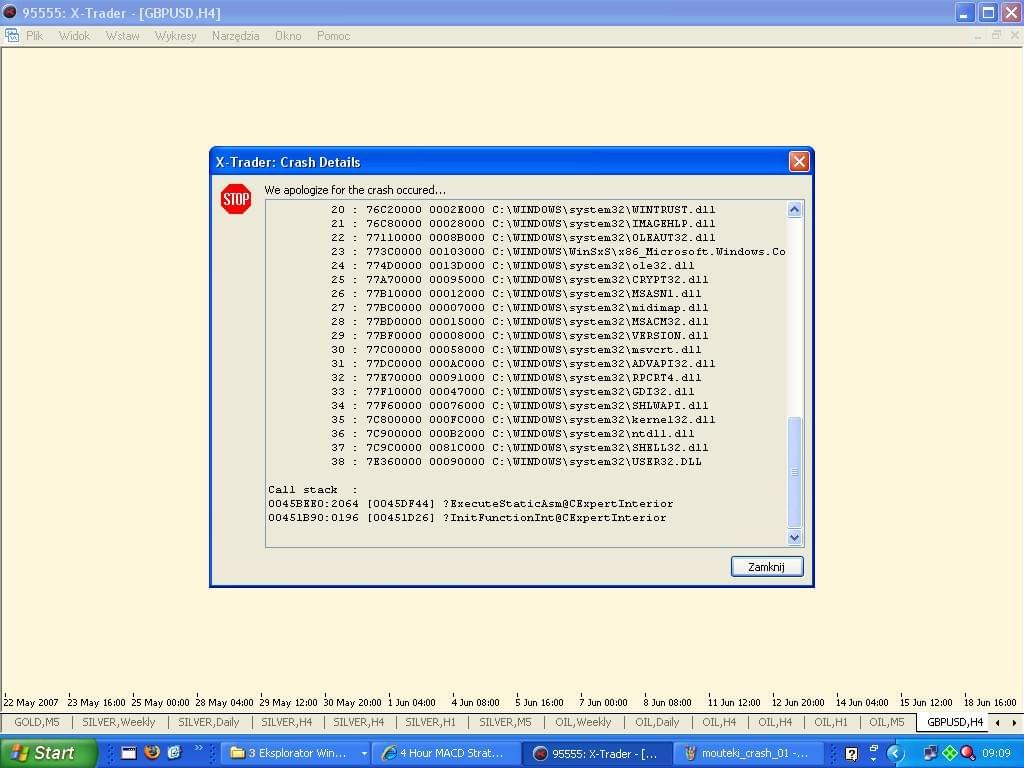Expand the quick launch overflow chevron

pos(198,748)
